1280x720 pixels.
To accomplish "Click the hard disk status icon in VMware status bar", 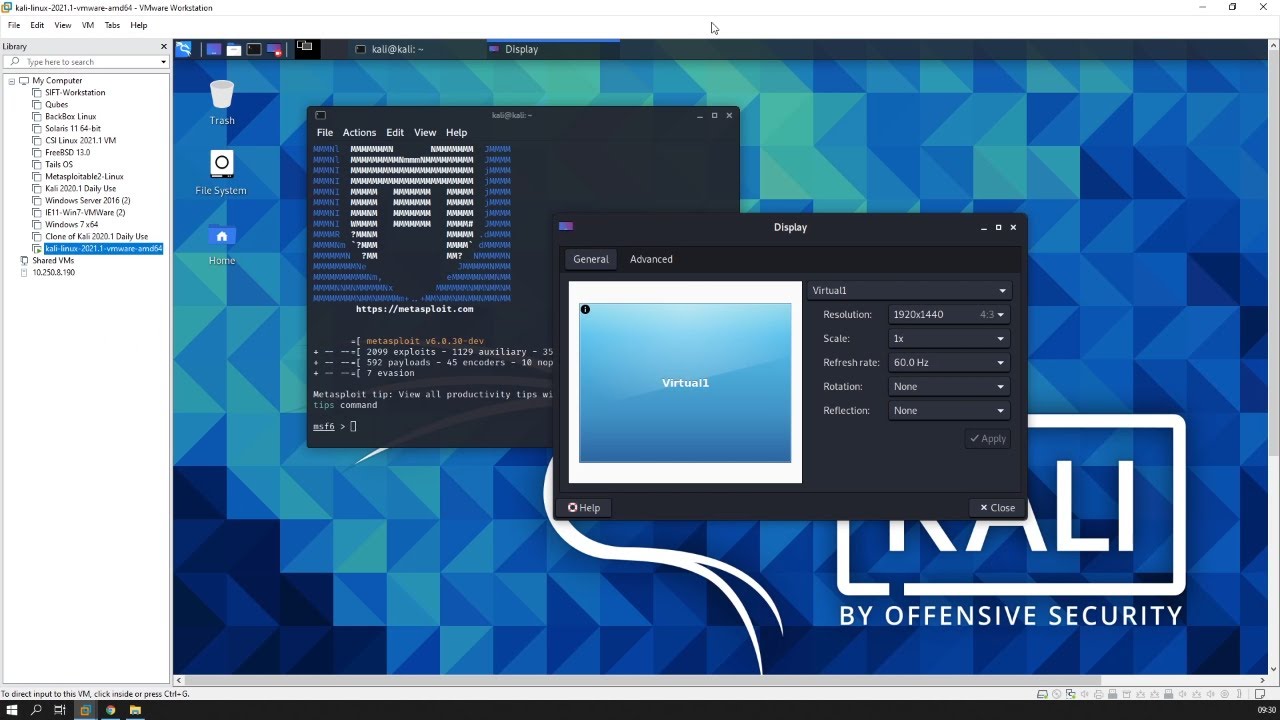I will 1042,694.
